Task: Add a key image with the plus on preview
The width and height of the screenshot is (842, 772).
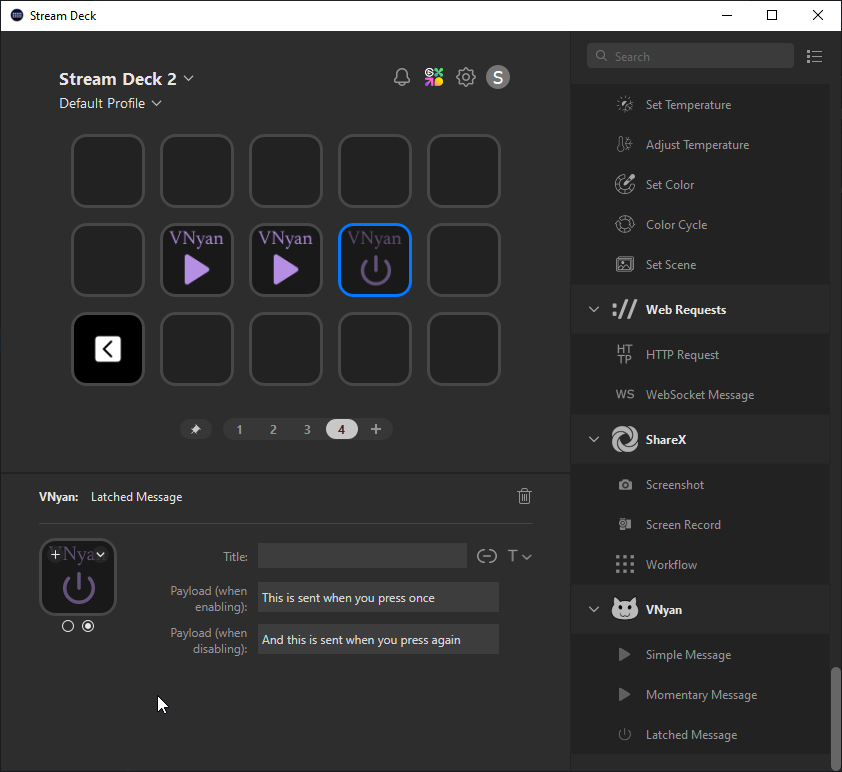Action: click(x=55, y=554)
